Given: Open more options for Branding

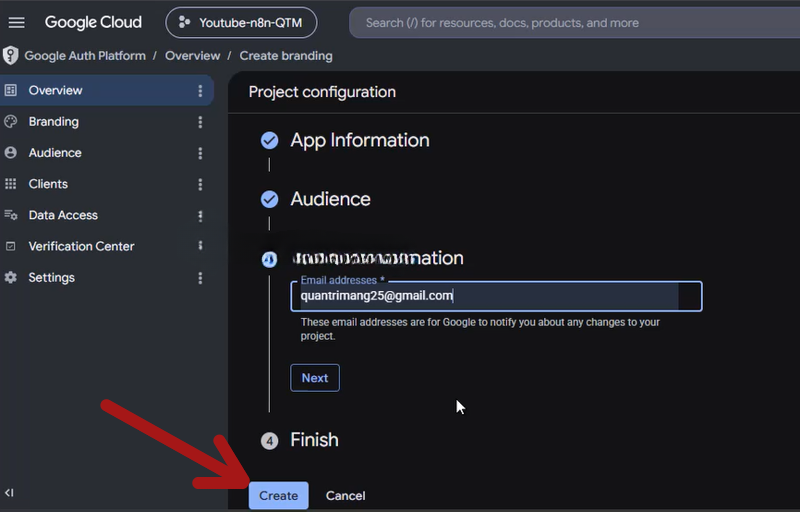Looking at the screenshot, I should [200, 122].
